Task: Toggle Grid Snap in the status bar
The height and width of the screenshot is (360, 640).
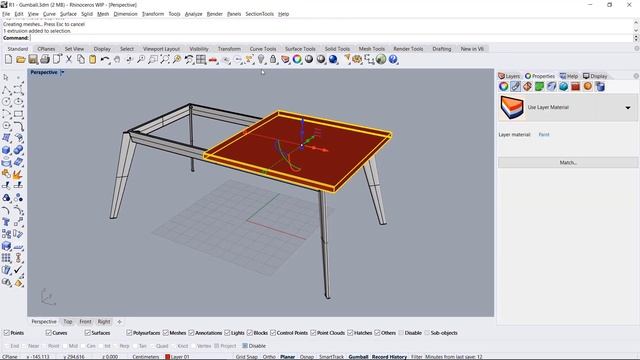Action: tap(247, 357)
